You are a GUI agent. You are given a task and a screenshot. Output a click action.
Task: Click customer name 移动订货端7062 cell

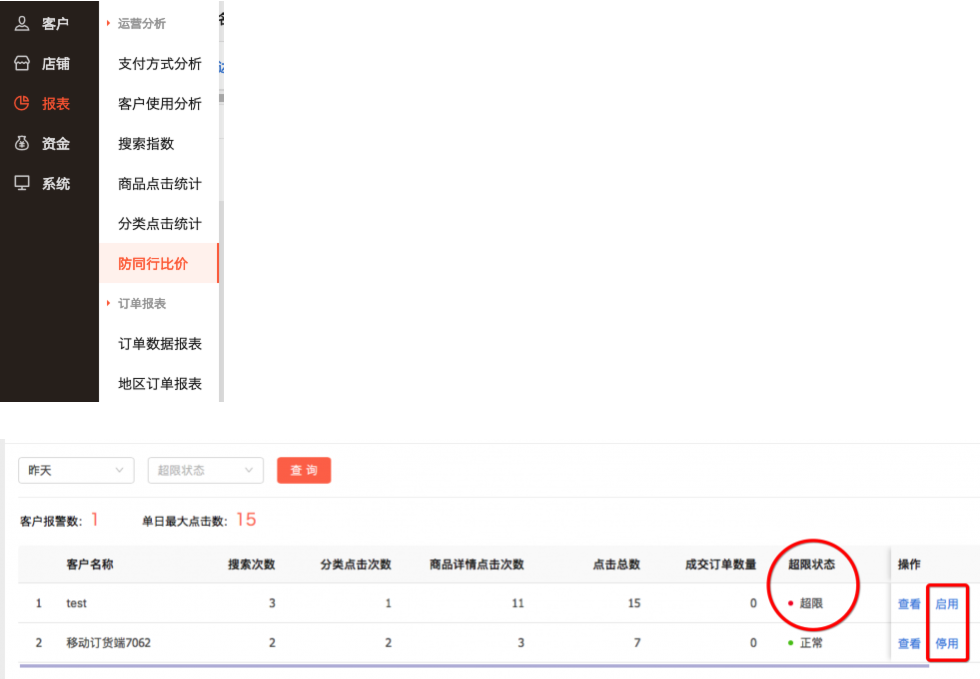109,643
